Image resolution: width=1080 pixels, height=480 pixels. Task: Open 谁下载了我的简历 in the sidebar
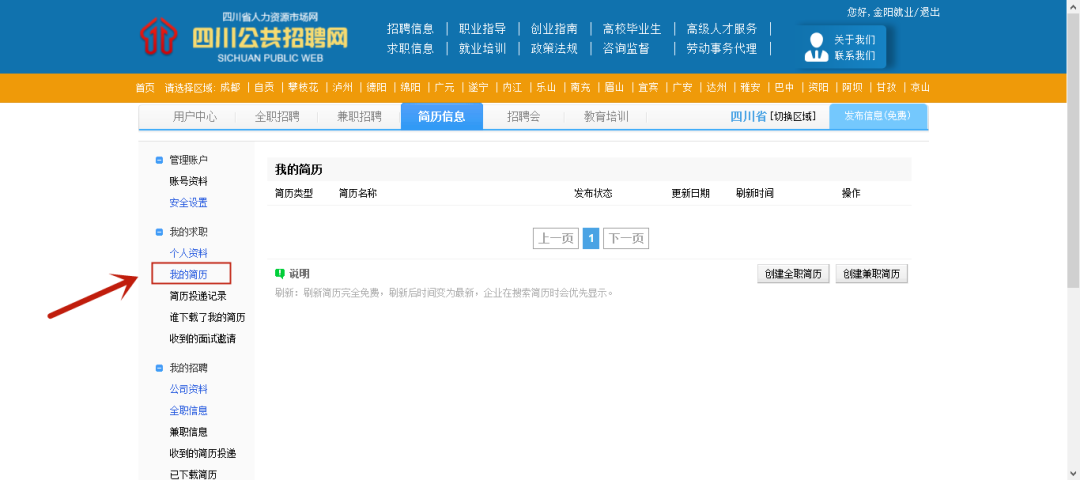207,317
